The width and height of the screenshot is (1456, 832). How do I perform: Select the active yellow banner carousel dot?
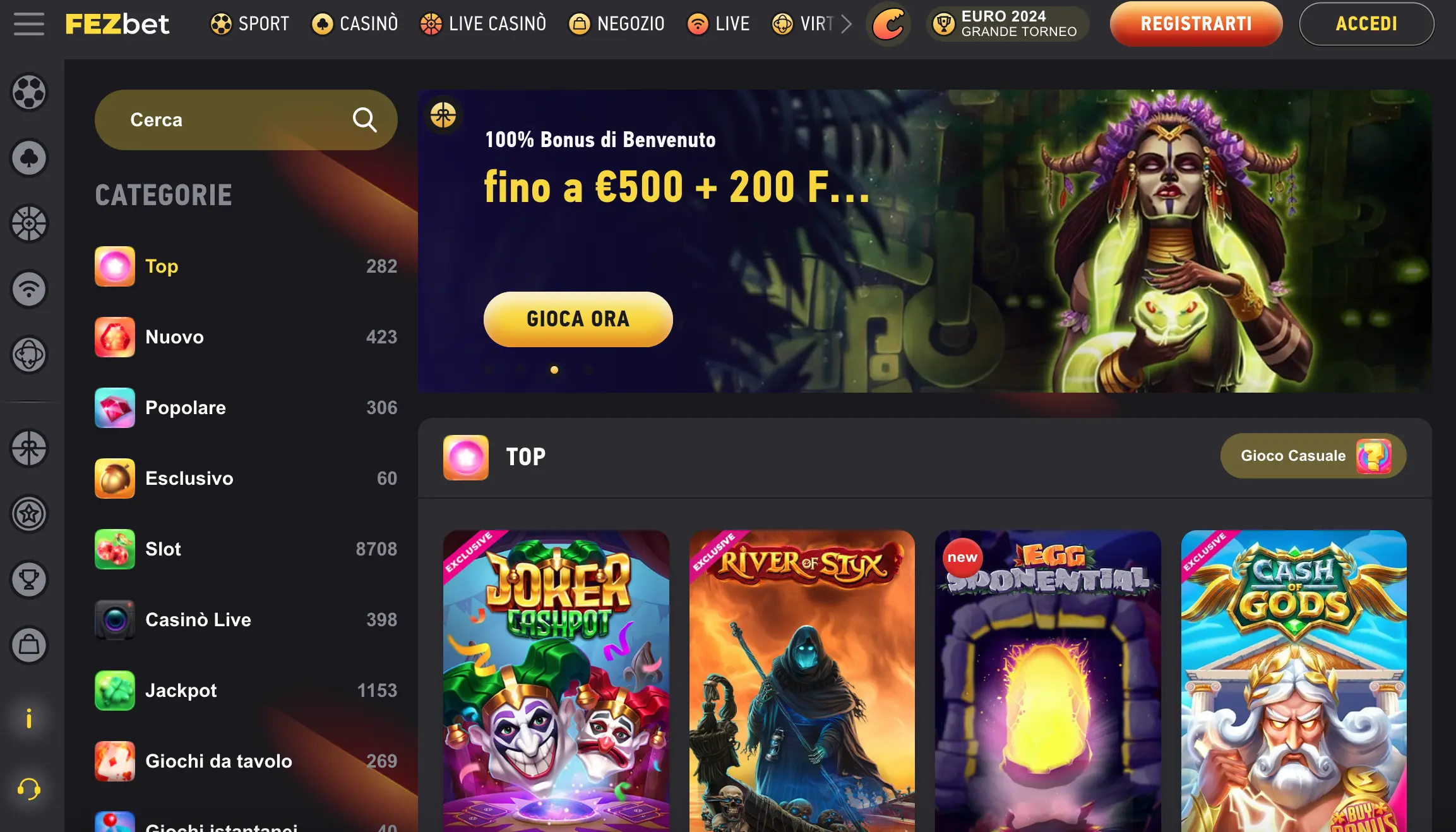point(554,370)
